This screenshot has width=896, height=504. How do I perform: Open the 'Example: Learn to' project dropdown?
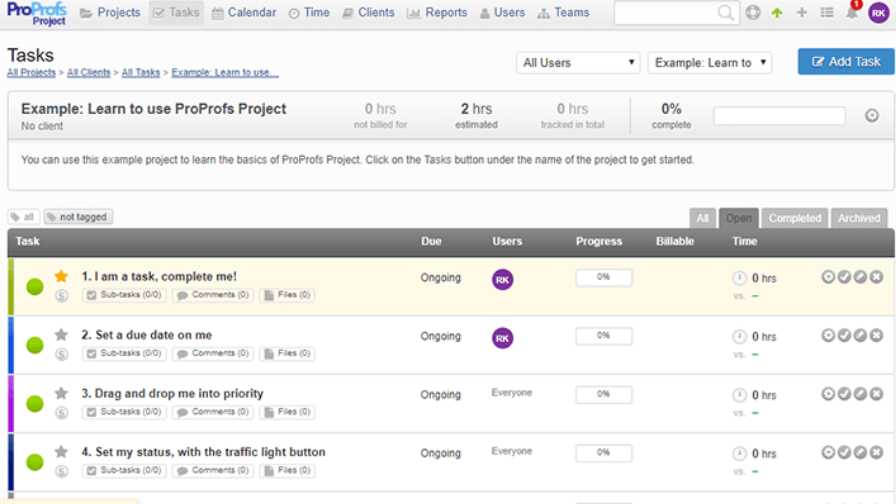pyautogui.click(x=710, y=62)
